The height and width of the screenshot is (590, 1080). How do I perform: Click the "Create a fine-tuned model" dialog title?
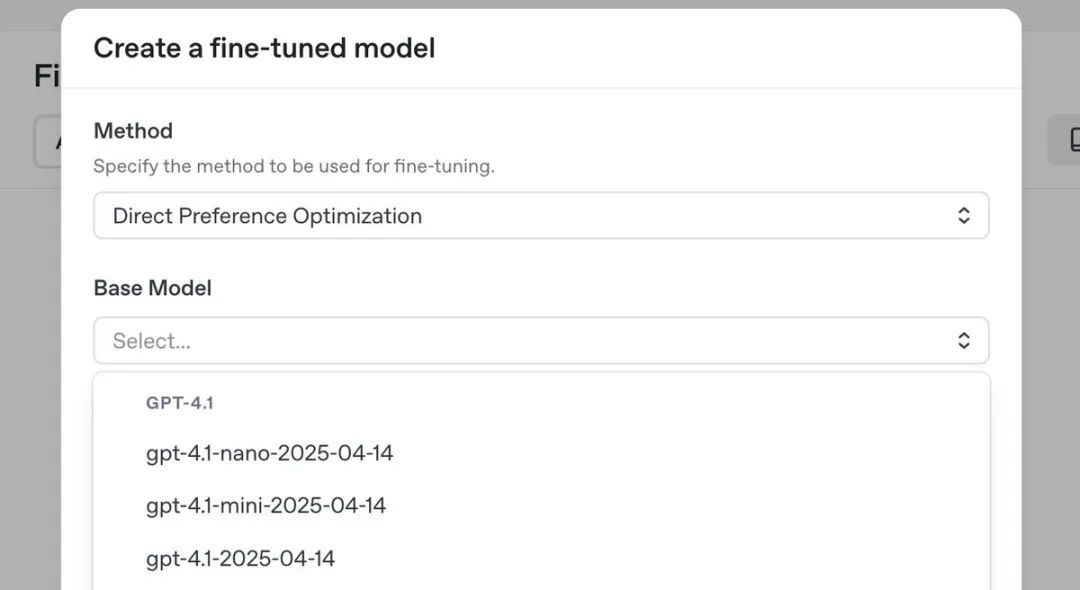(x=264, y=48)
